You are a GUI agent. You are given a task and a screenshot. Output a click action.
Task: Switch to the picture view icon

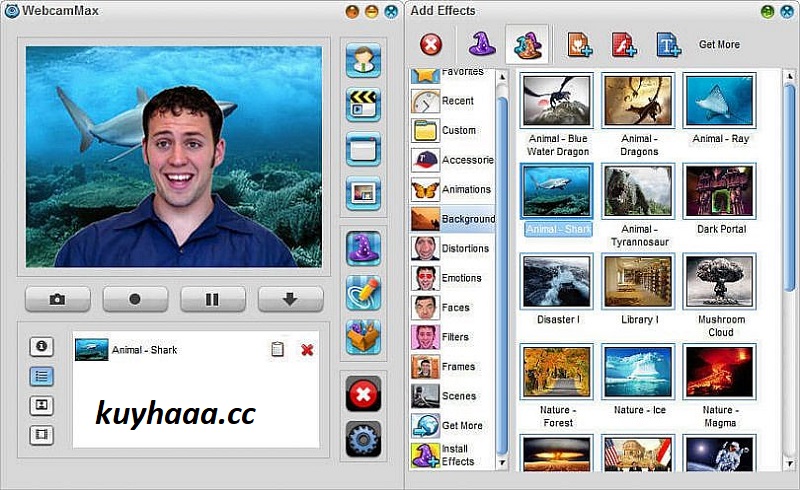pos(41,406)
